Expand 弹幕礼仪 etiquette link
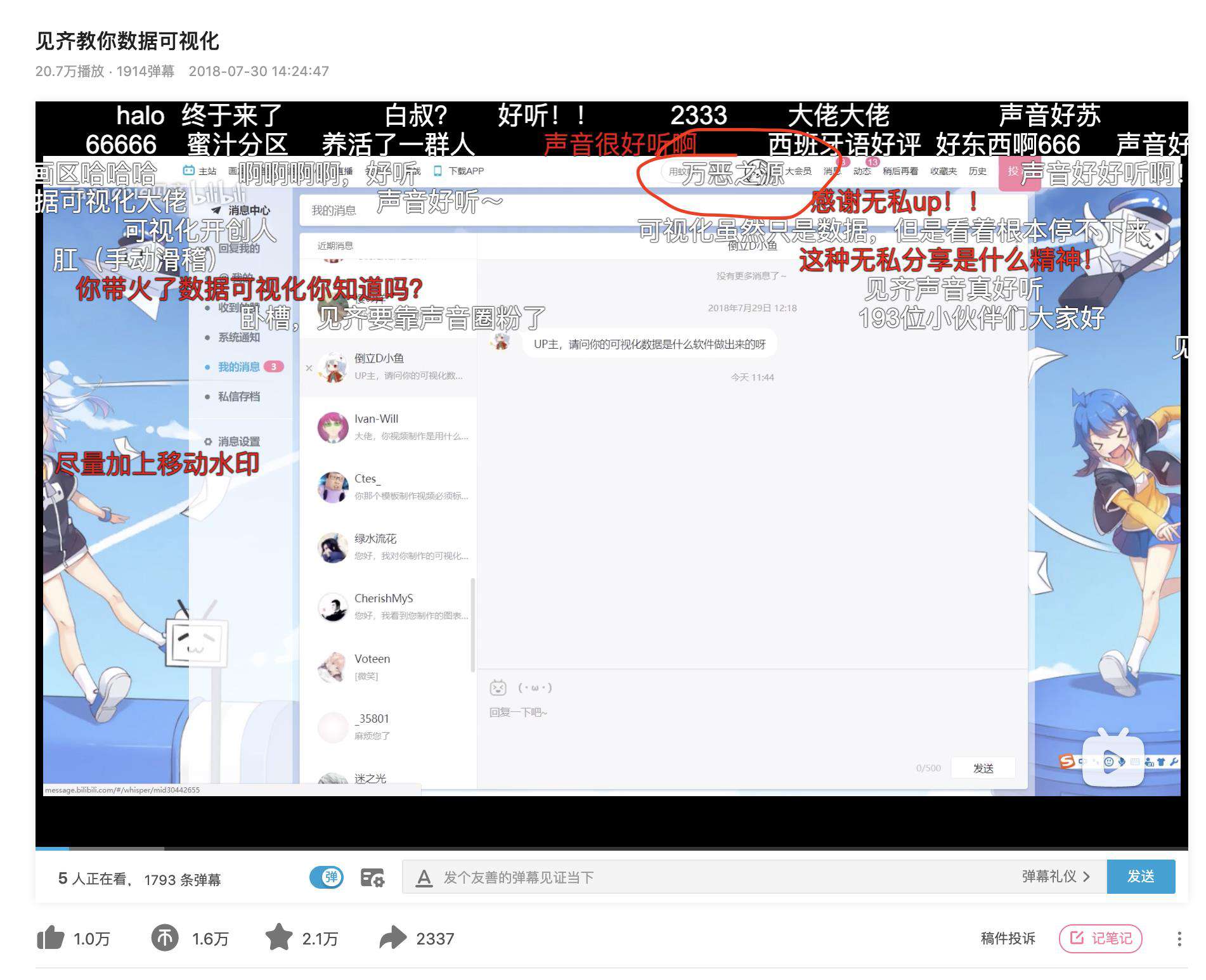Image resolution: width=1206 pixels, height=980 pixels. (1056, 877)
